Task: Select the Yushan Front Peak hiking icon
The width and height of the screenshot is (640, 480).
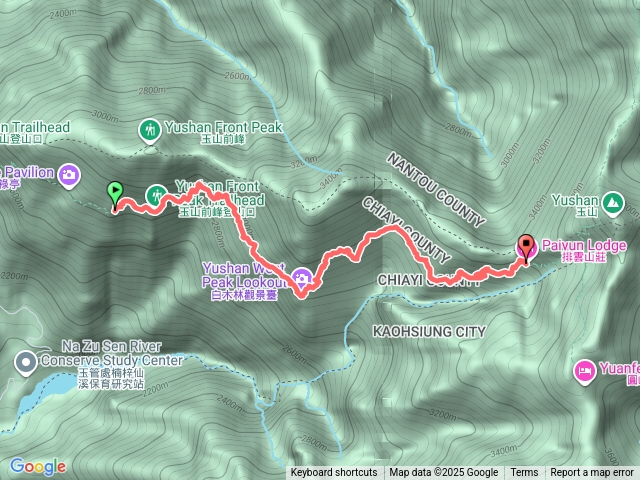Action: click(x=150, y=131)
